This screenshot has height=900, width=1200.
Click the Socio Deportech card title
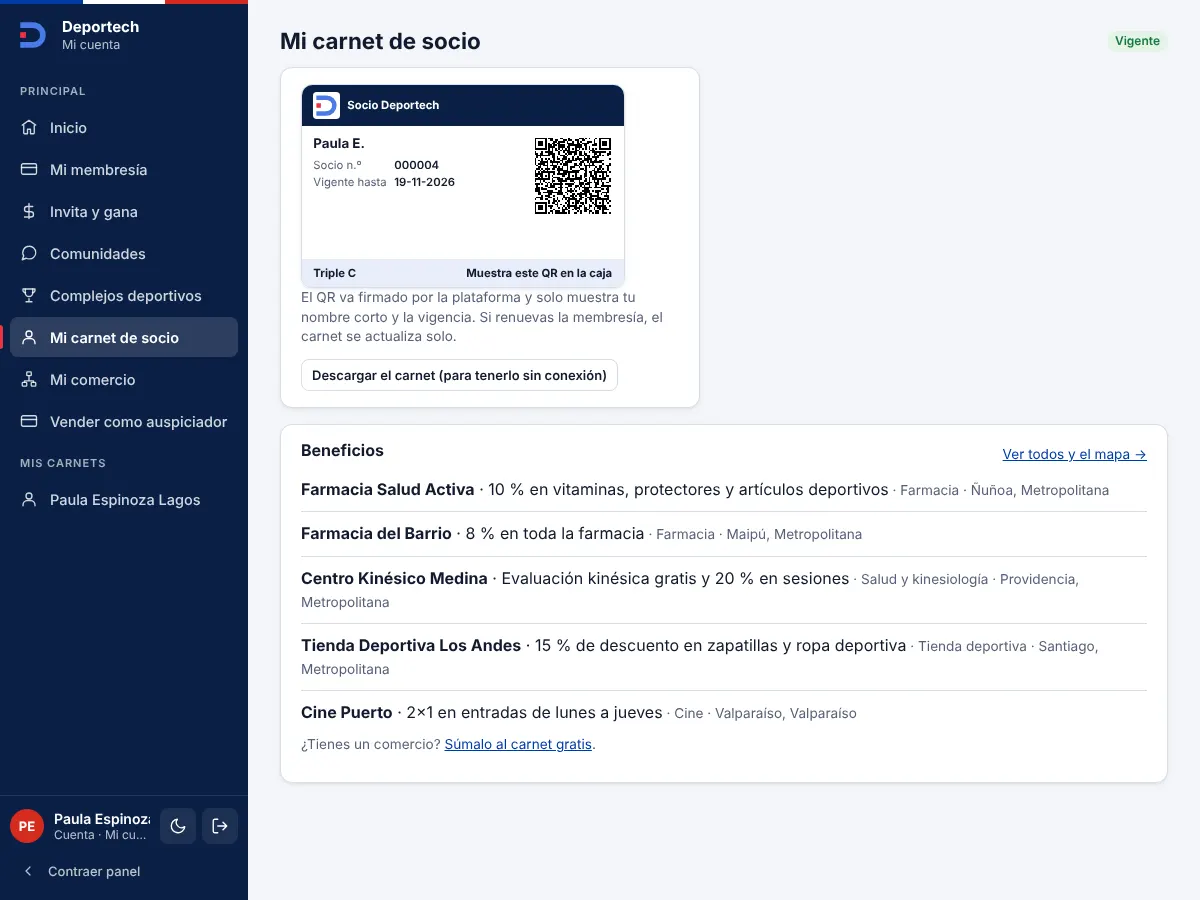[393, 105]
